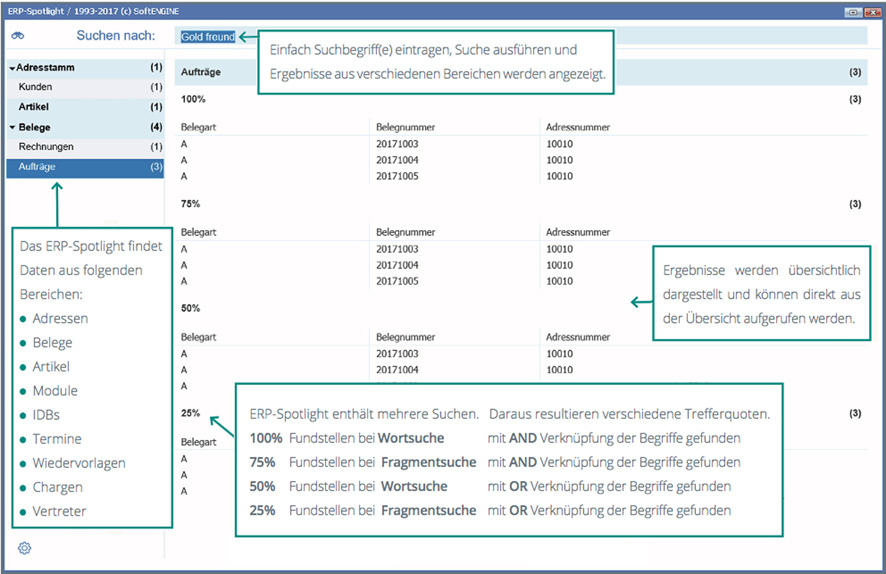Image resolution: width=886 pixels, height=574 pixels.
Task: Click the search field containing Gold freund
Action: [207, 37]
